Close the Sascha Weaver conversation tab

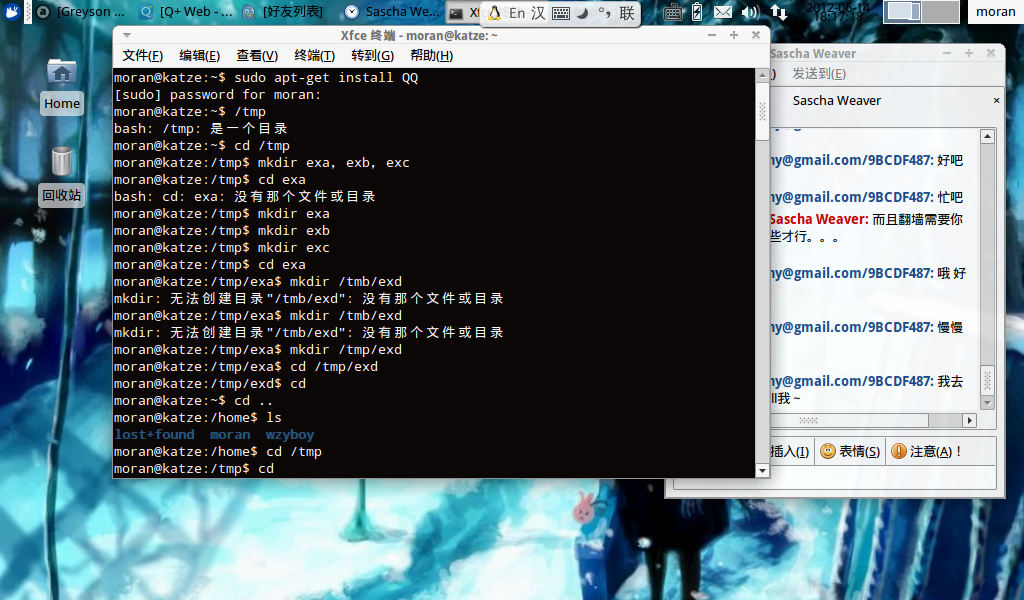pos(996,101)
